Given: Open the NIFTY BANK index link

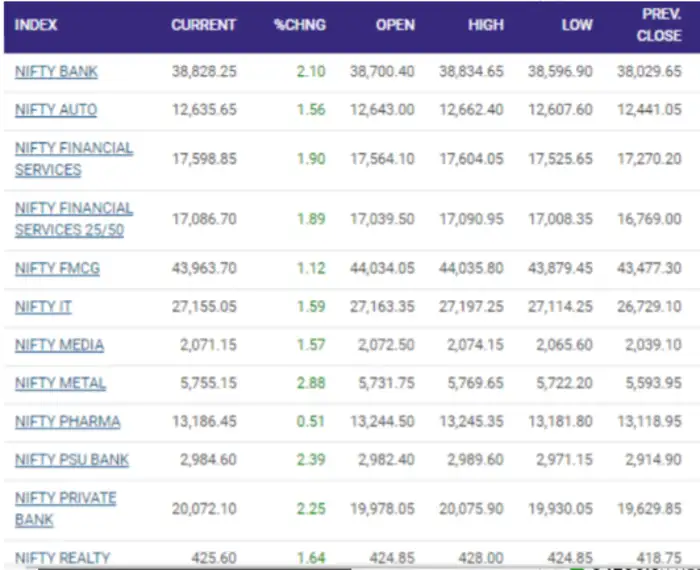Looking at the screenshot, I should [56, 72].
